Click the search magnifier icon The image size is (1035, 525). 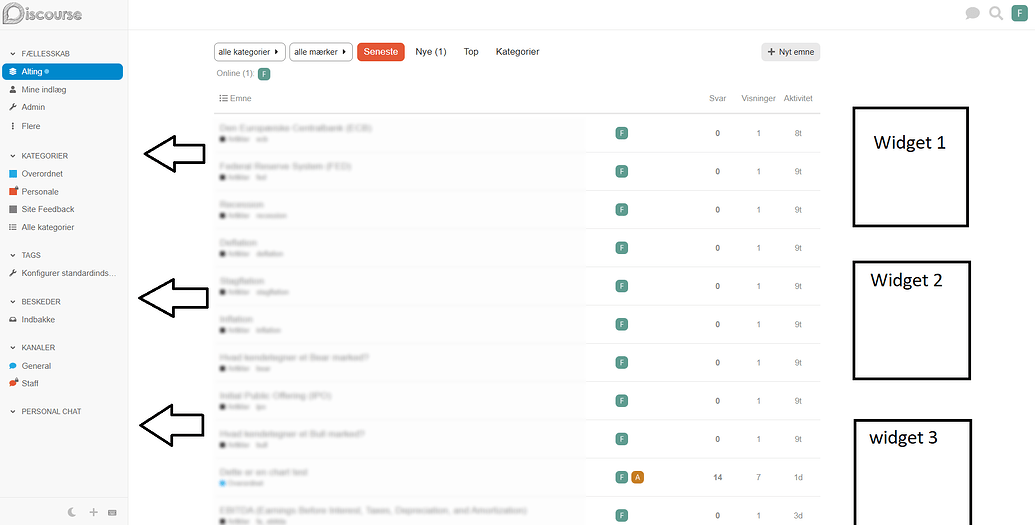point(996,13)
